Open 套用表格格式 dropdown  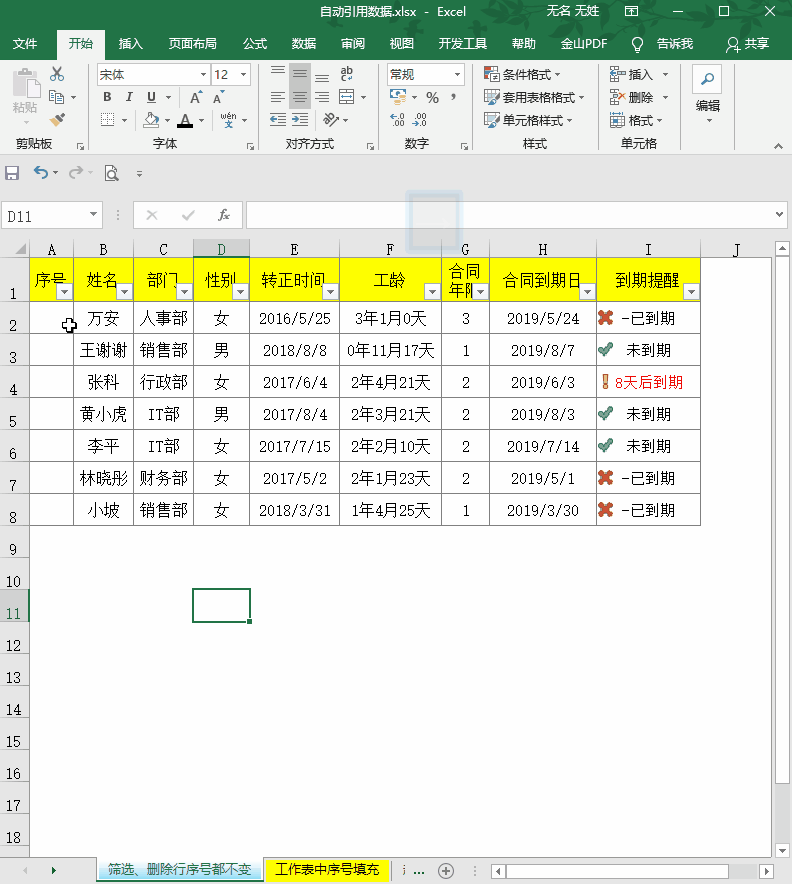click(534, 98)
